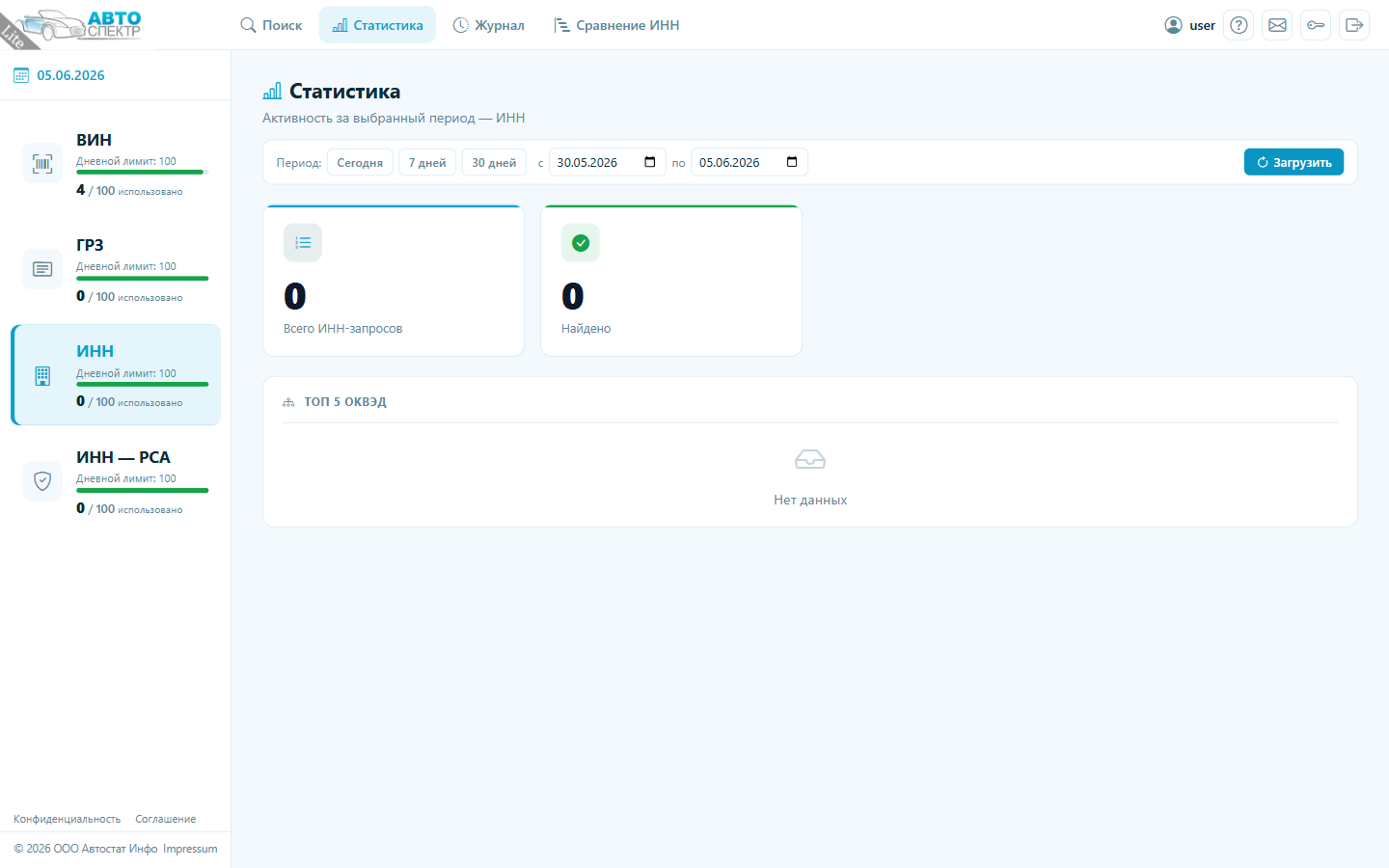Click the ИНН — РСА shield icon
This screenshot has height=868, width=1389.
42,480
